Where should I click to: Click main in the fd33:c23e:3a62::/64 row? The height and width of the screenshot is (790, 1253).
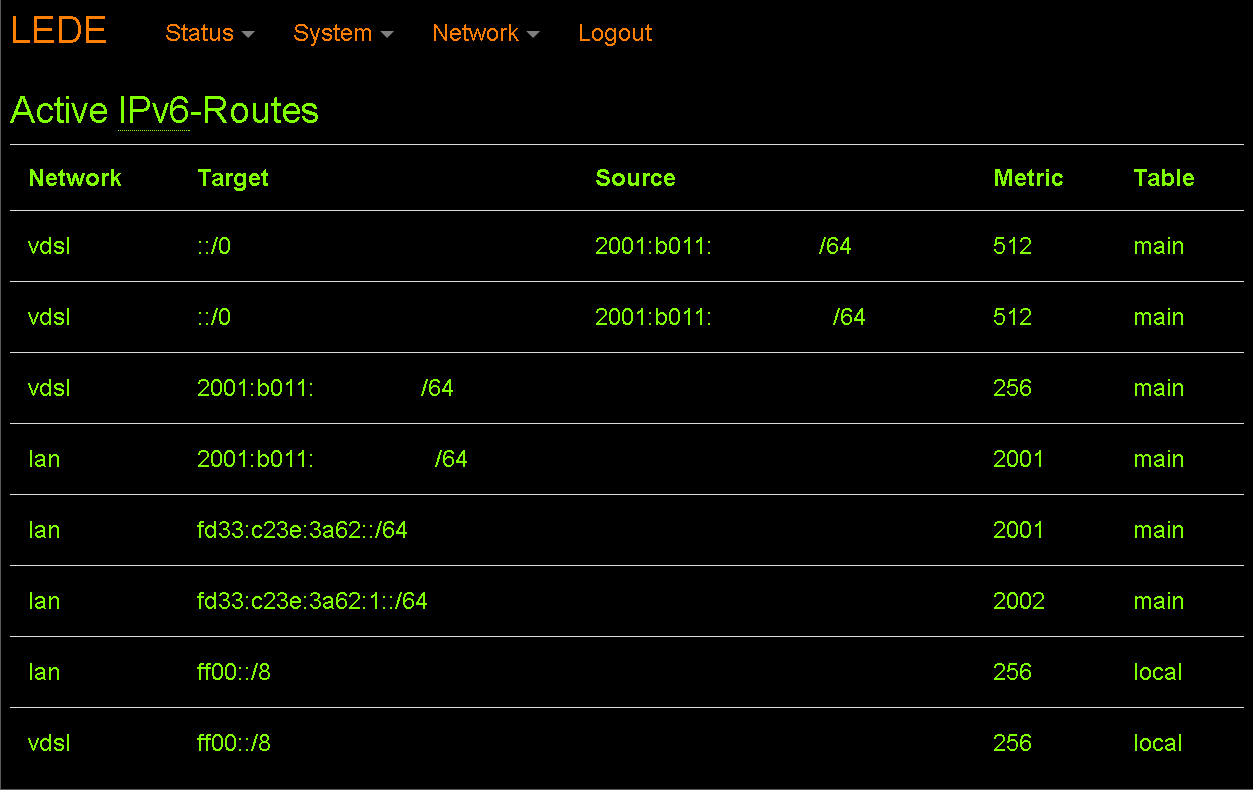pos(1158,530)
